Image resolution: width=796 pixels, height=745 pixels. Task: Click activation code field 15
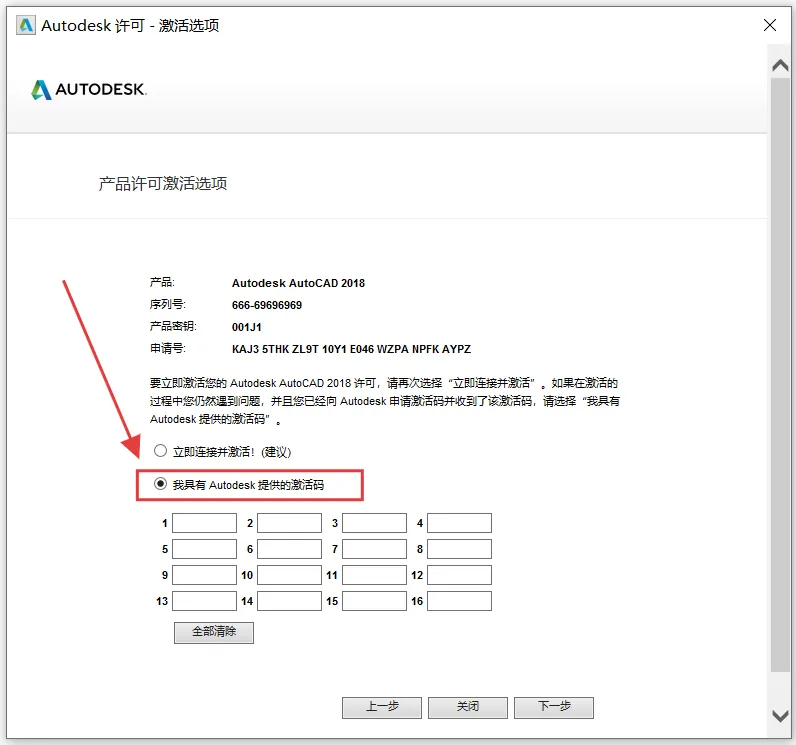[375, 601]
